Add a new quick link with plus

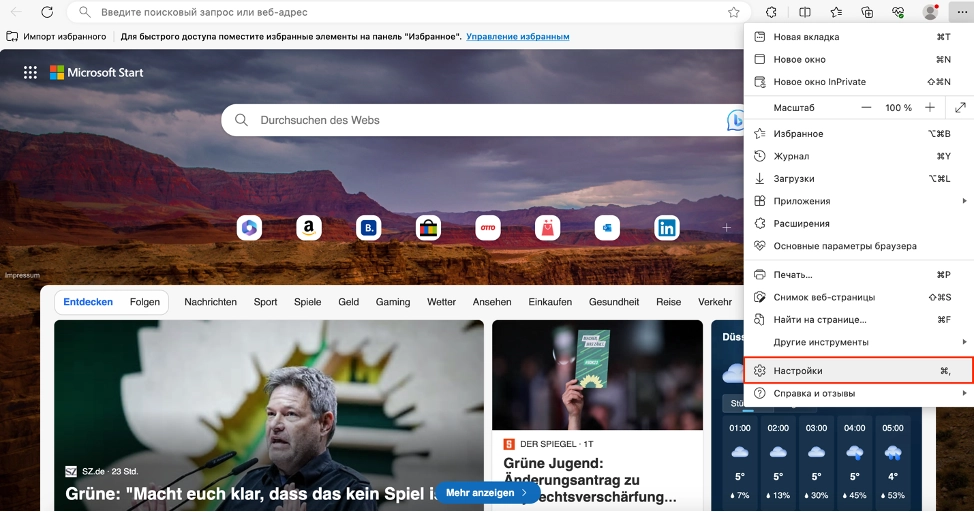coord(726,228)
